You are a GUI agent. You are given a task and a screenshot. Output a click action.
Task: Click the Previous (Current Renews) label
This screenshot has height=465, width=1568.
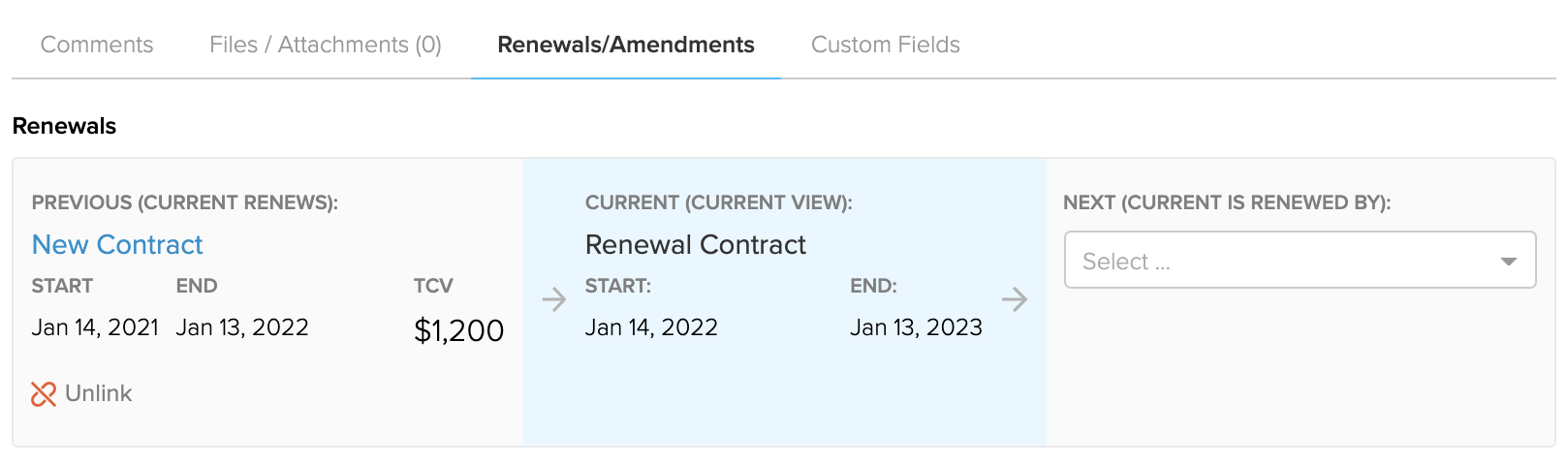tap(185, 202)
